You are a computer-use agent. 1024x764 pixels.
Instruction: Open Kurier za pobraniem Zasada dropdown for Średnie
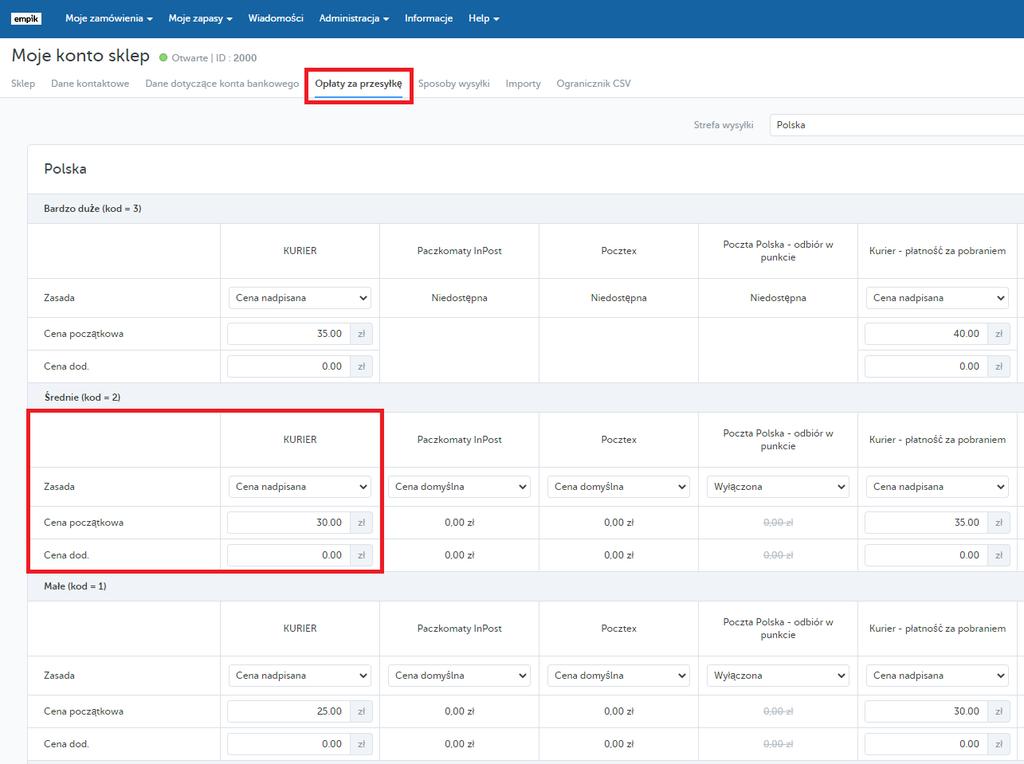click(x=937, y=486)
